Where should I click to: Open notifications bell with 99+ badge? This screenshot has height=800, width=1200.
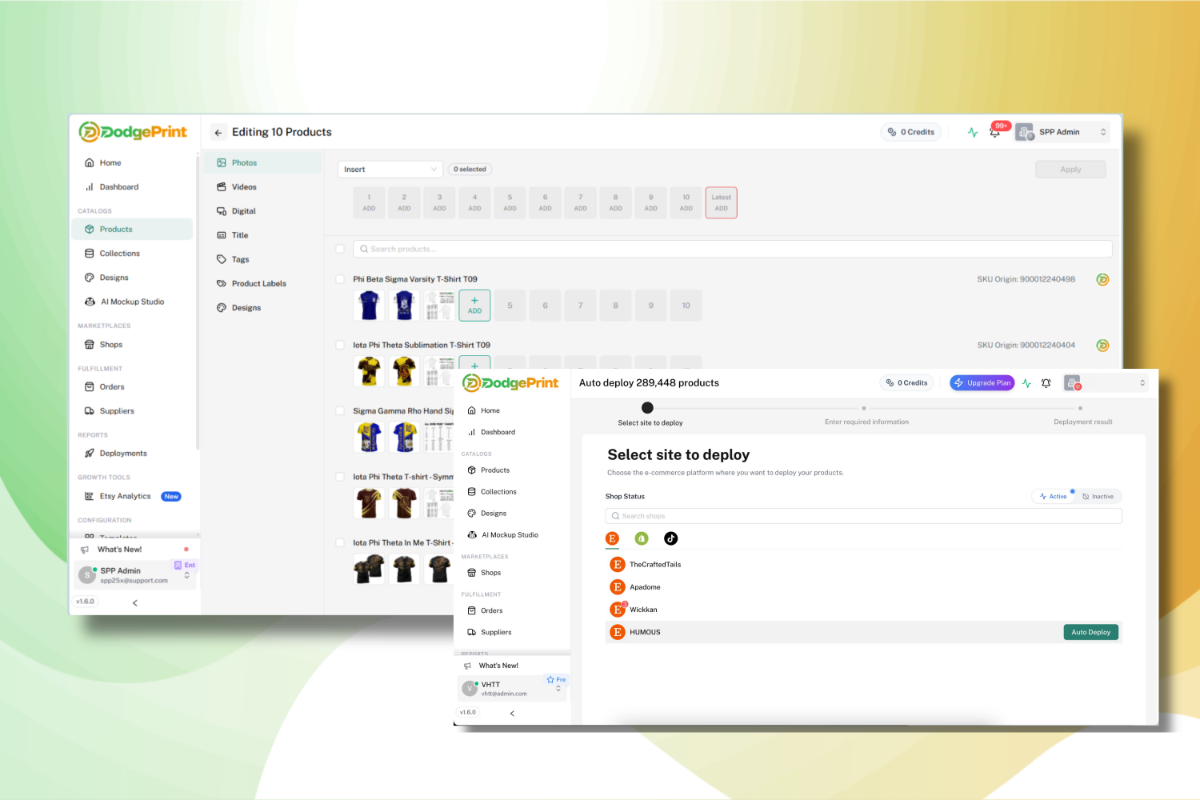[x=995, y=131]
